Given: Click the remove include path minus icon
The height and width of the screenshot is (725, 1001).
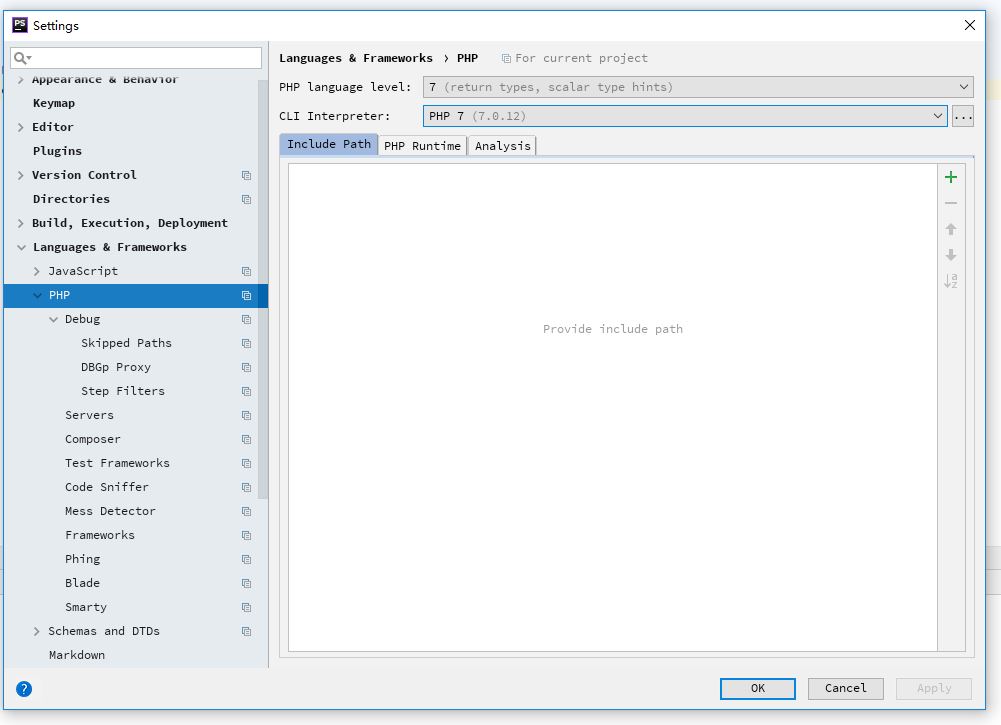Looking at the screenshot, I should tap(950, 203).
